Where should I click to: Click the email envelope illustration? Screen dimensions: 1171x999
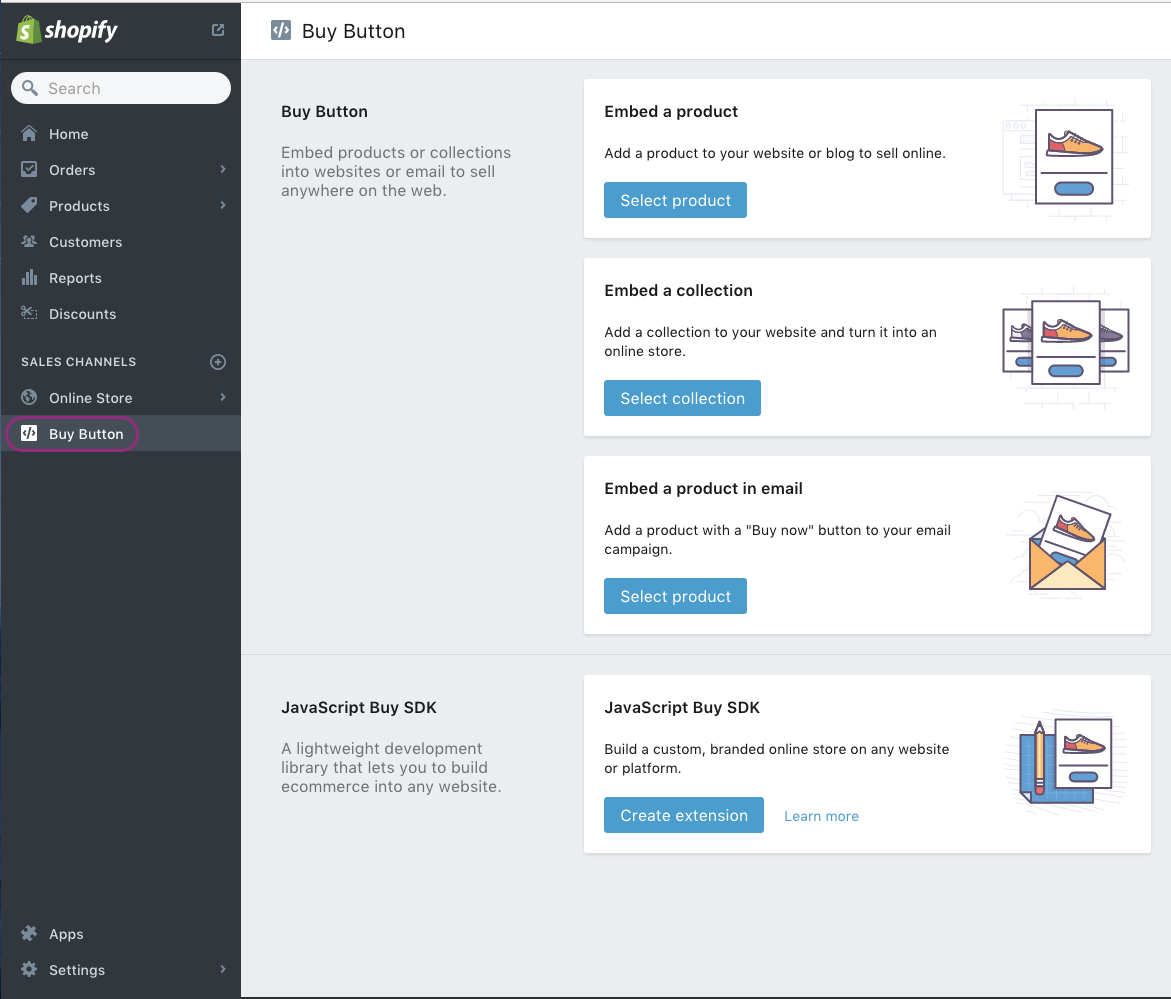[x=1066, y=545]
